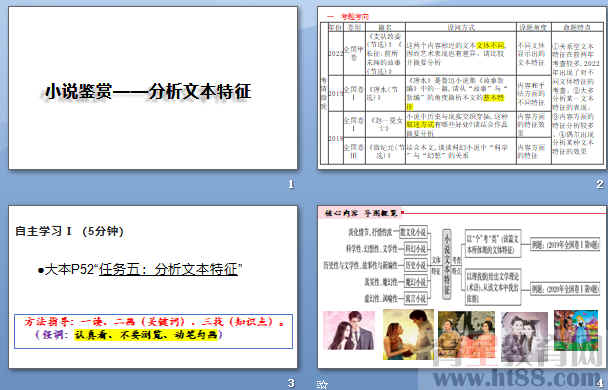Click the 2022 year cell in the slide 2 table
Image resolution: width=608 pixels, height=390 pixels.
[336, 54]
